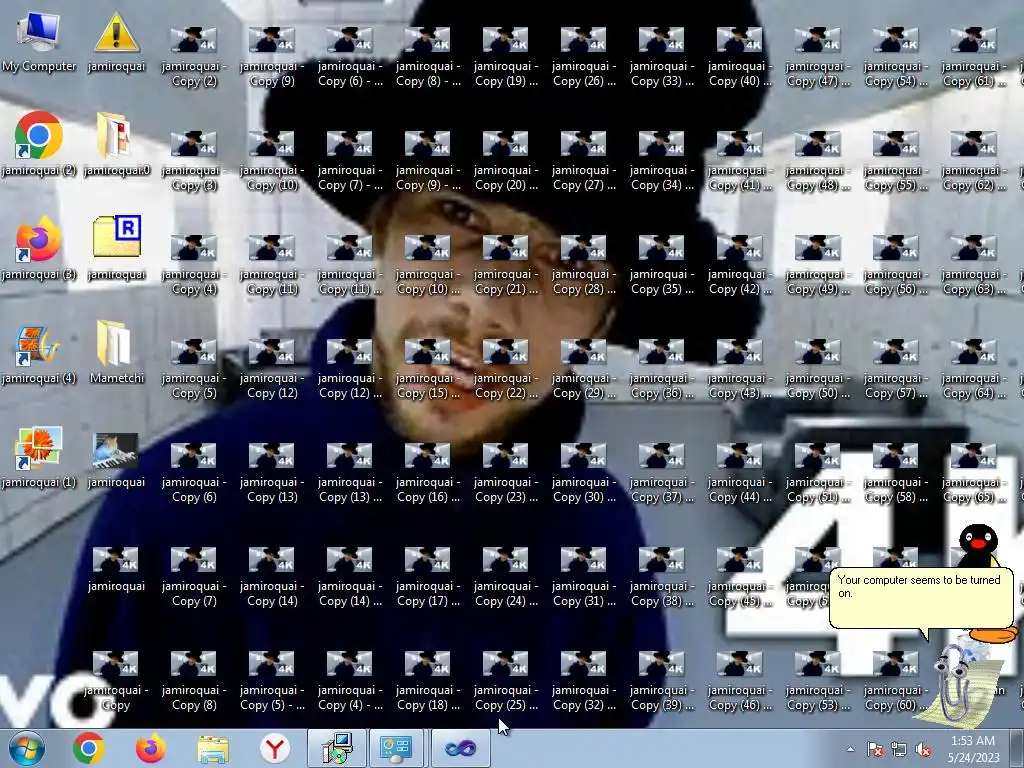Open the My Computer desktop icon

point(39,43)
